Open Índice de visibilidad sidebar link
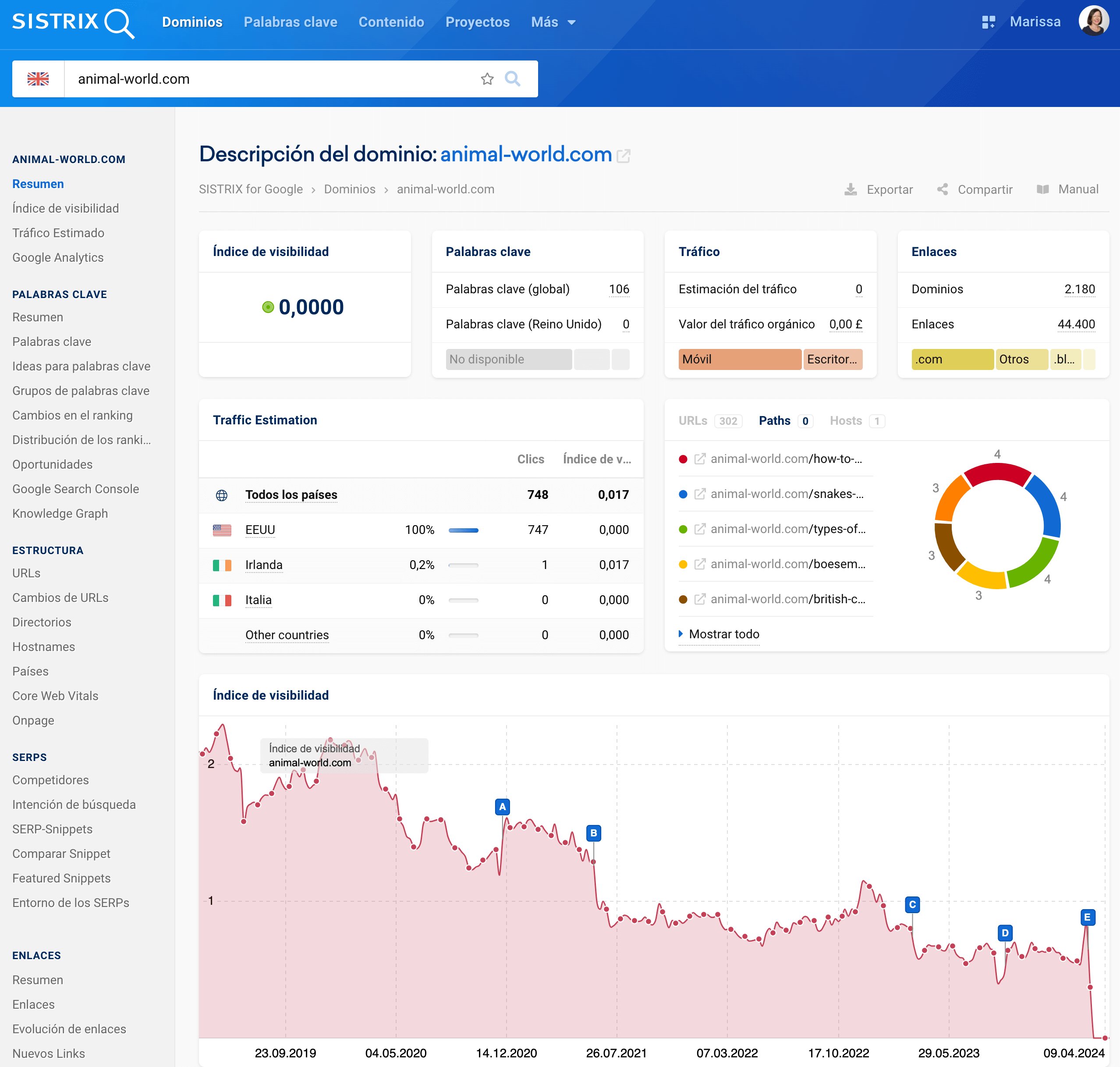This screenshot has width=1120, height=1067. coord(65,208)
